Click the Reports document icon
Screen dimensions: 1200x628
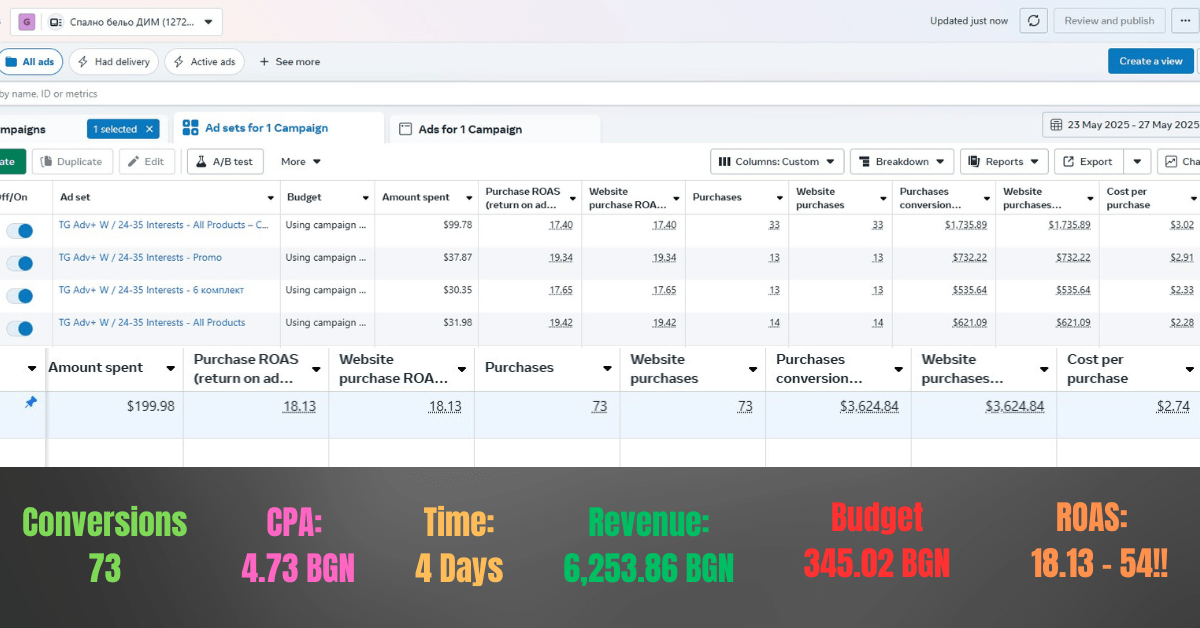[973, 161]
